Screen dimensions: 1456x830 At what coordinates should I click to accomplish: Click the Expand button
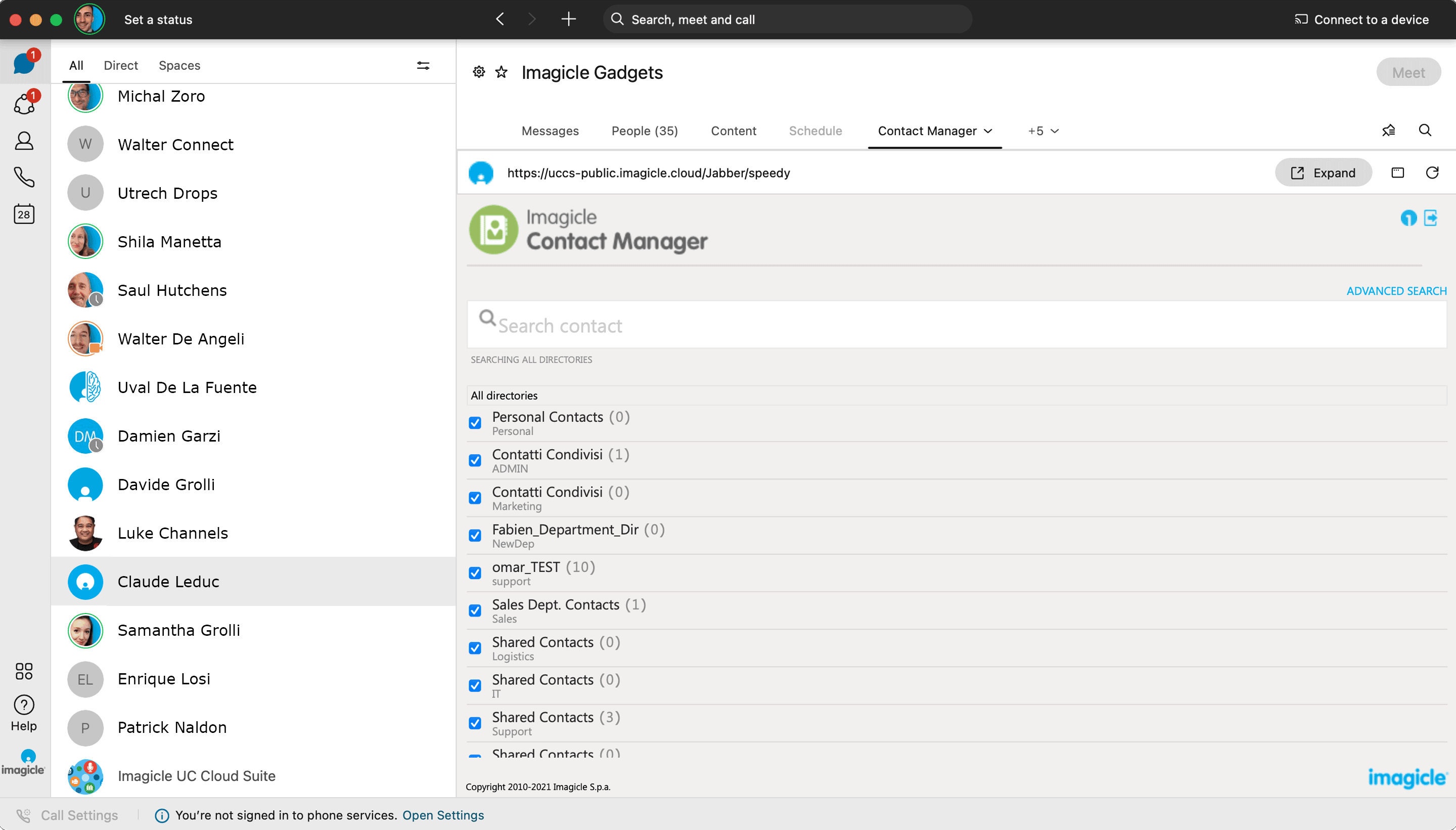(1323, 172)
